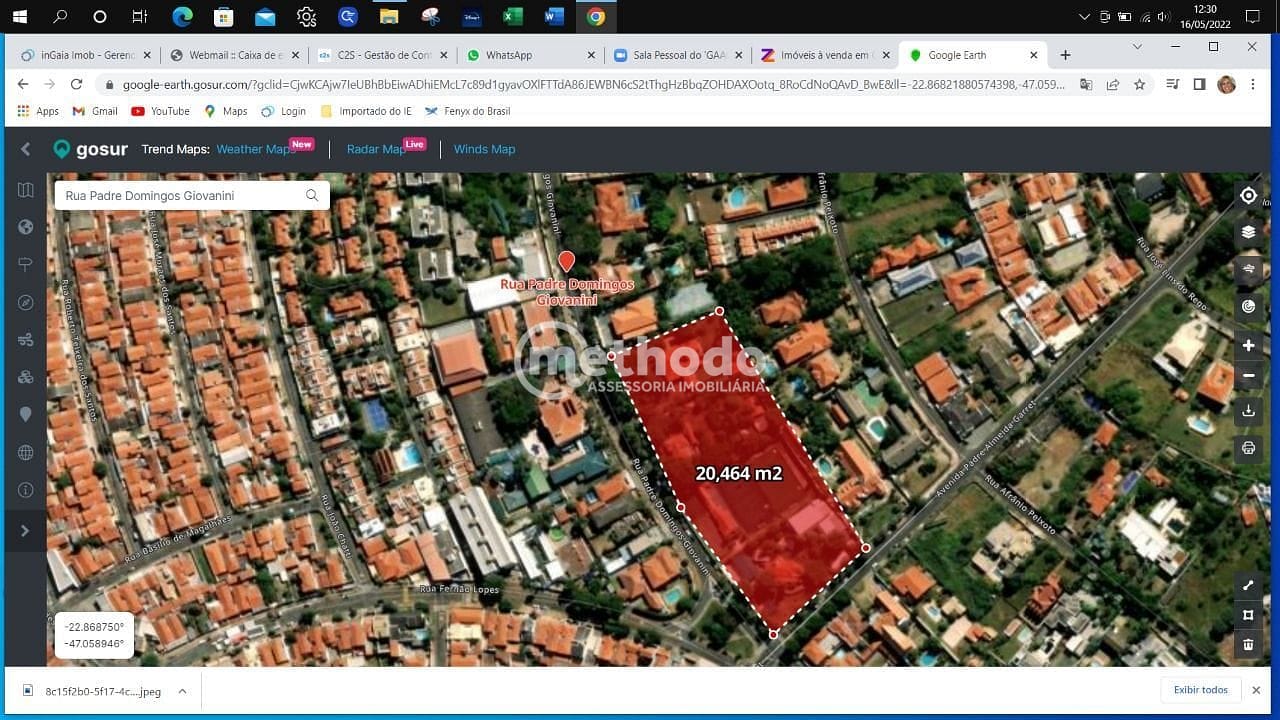The image size is (1280, 720).
Task: Toggle the wind layer icon on the right
Action: point(1248,268)
